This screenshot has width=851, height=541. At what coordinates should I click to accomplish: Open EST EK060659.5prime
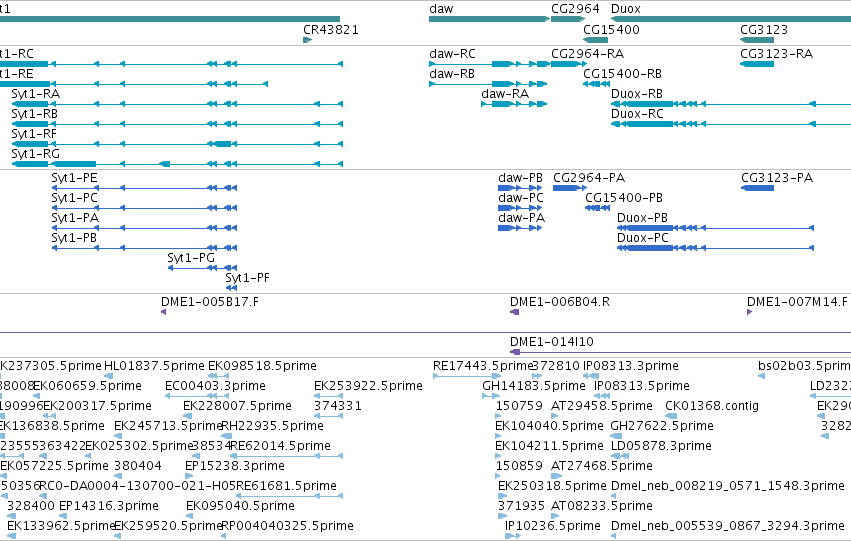[x=87, y=386]
